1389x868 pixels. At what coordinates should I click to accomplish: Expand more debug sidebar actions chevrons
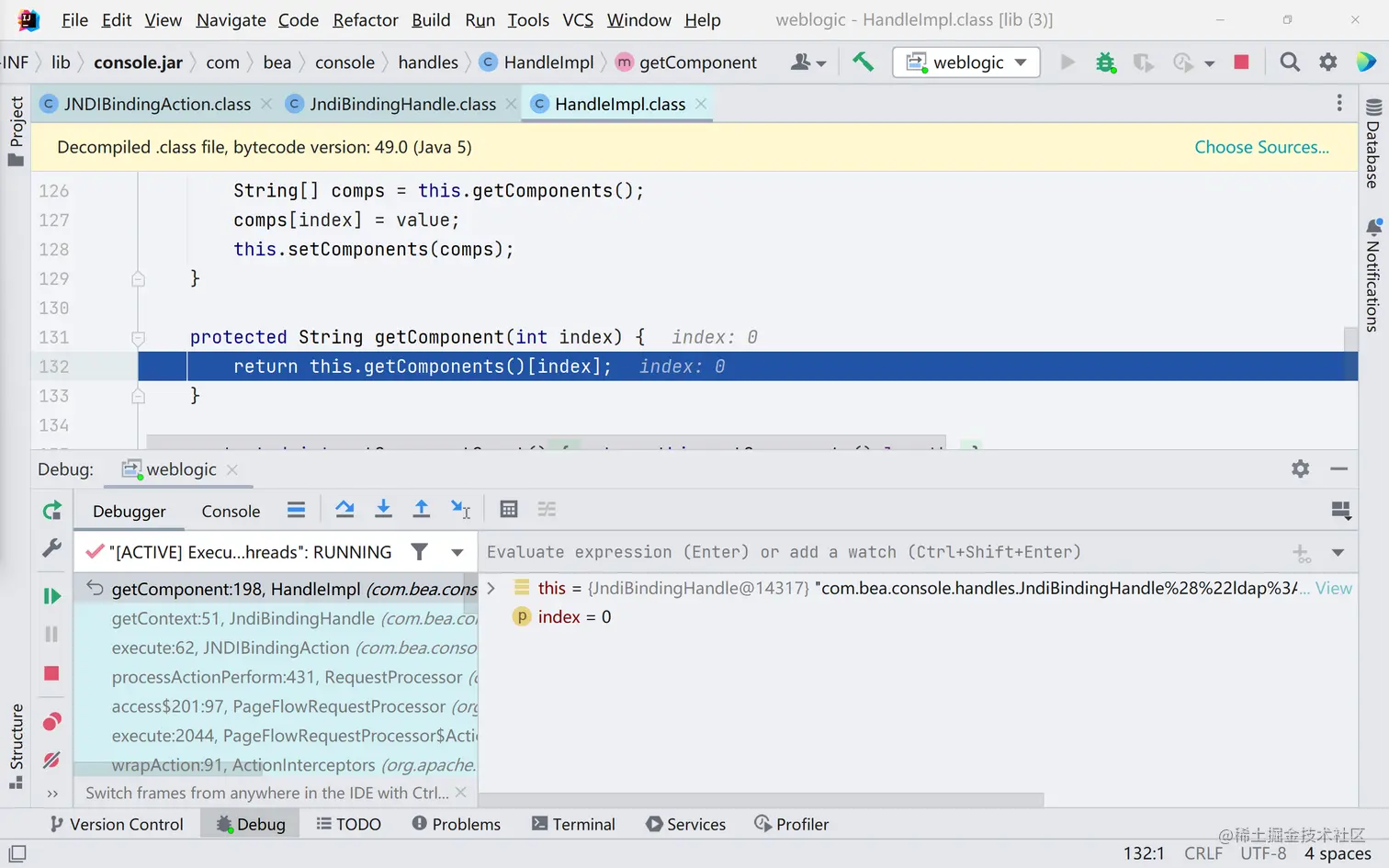click(x=52, y=794)
